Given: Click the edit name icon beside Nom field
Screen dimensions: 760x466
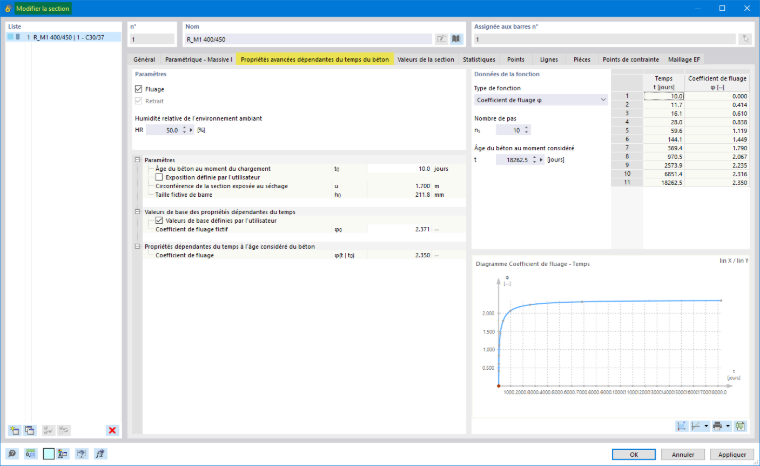Looking at the screenshot, I should [441, 39].
